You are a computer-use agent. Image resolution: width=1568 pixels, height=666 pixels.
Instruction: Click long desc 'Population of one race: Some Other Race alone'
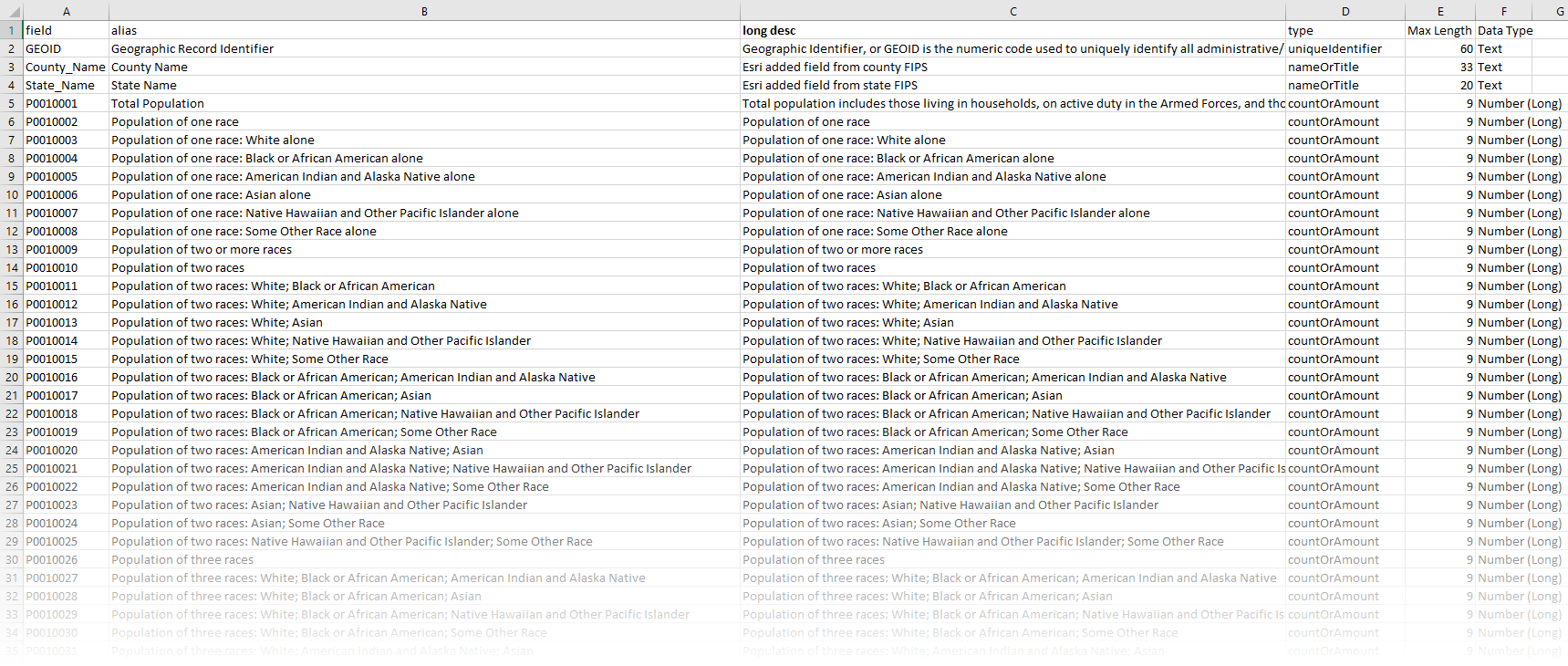click(1012, 231)
